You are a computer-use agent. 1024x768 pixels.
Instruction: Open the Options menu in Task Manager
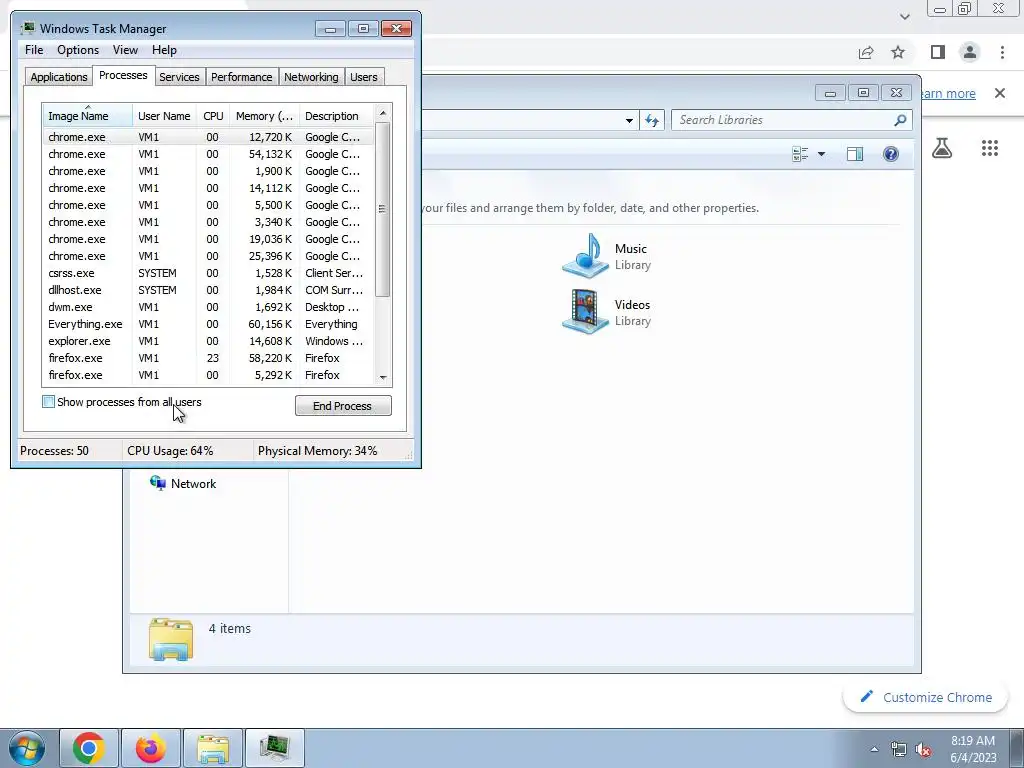tap(78, 50)
